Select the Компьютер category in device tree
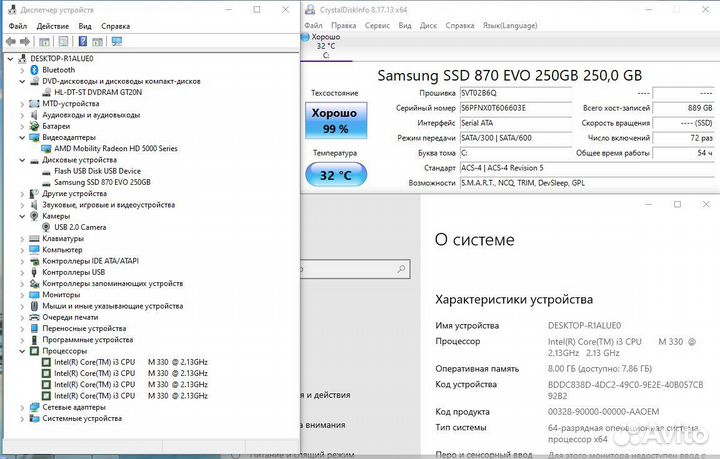This screenshot has width=720, height=459. point(62,250)
